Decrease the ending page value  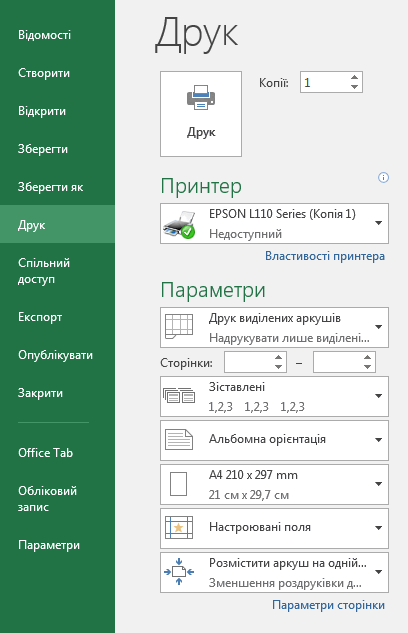[367, 367]
